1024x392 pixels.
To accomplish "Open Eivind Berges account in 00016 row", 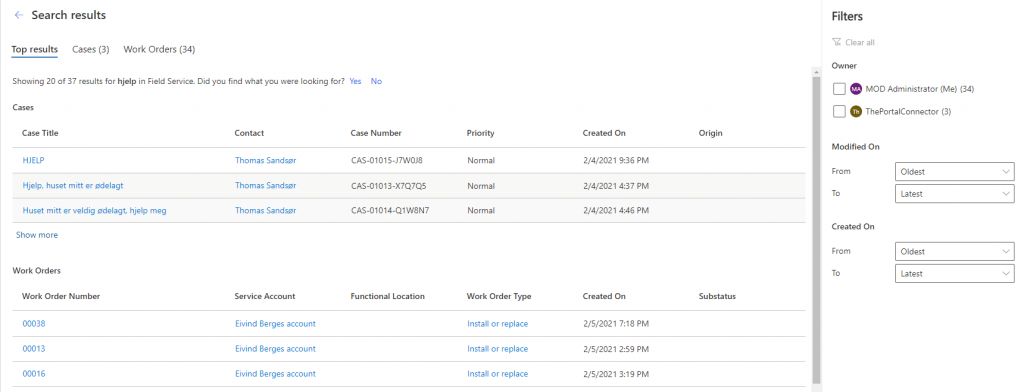I will (x=275, y=374).
